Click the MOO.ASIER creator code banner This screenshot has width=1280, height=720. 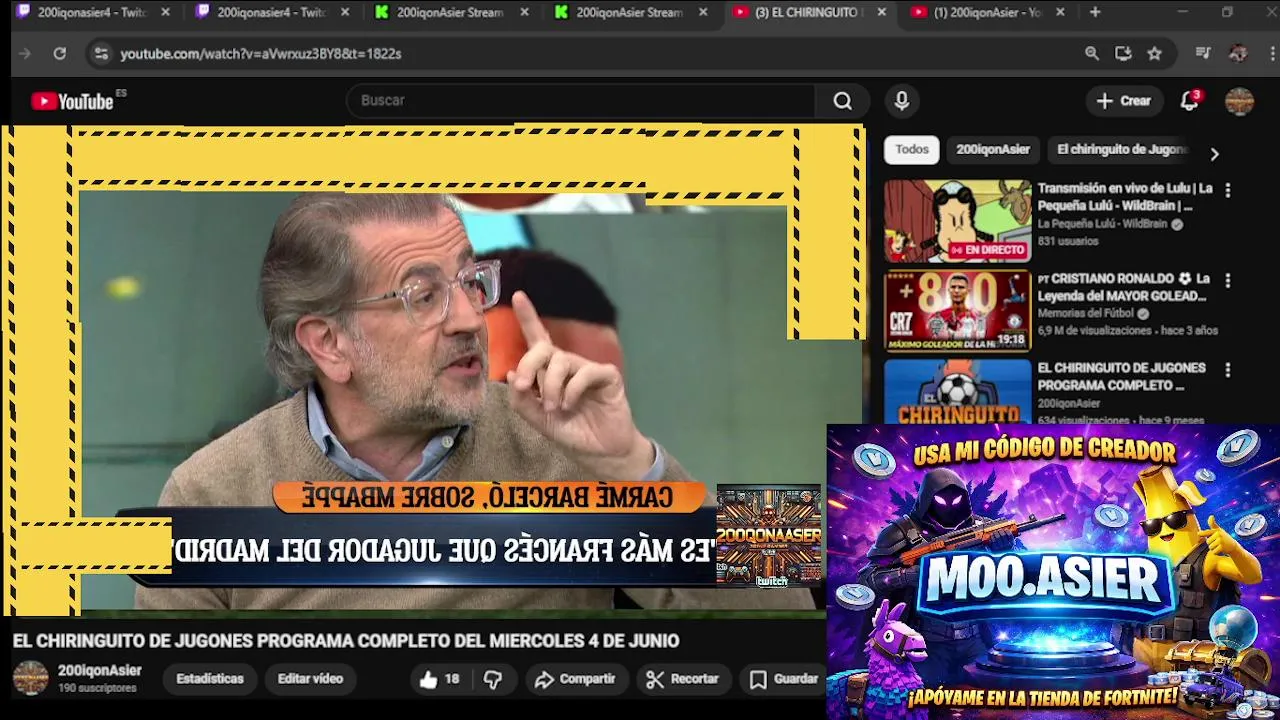1053,571
